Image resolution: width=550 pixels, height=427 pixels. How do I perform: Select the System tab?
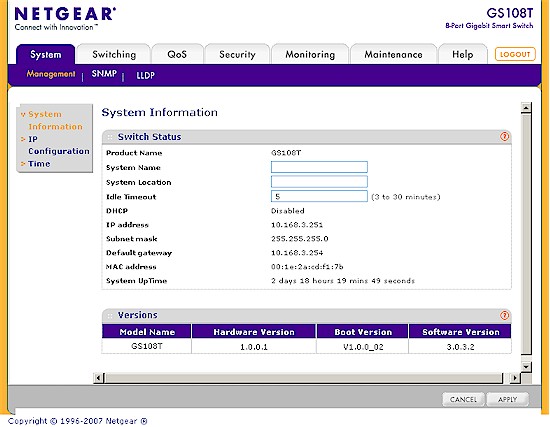[46, 54]
